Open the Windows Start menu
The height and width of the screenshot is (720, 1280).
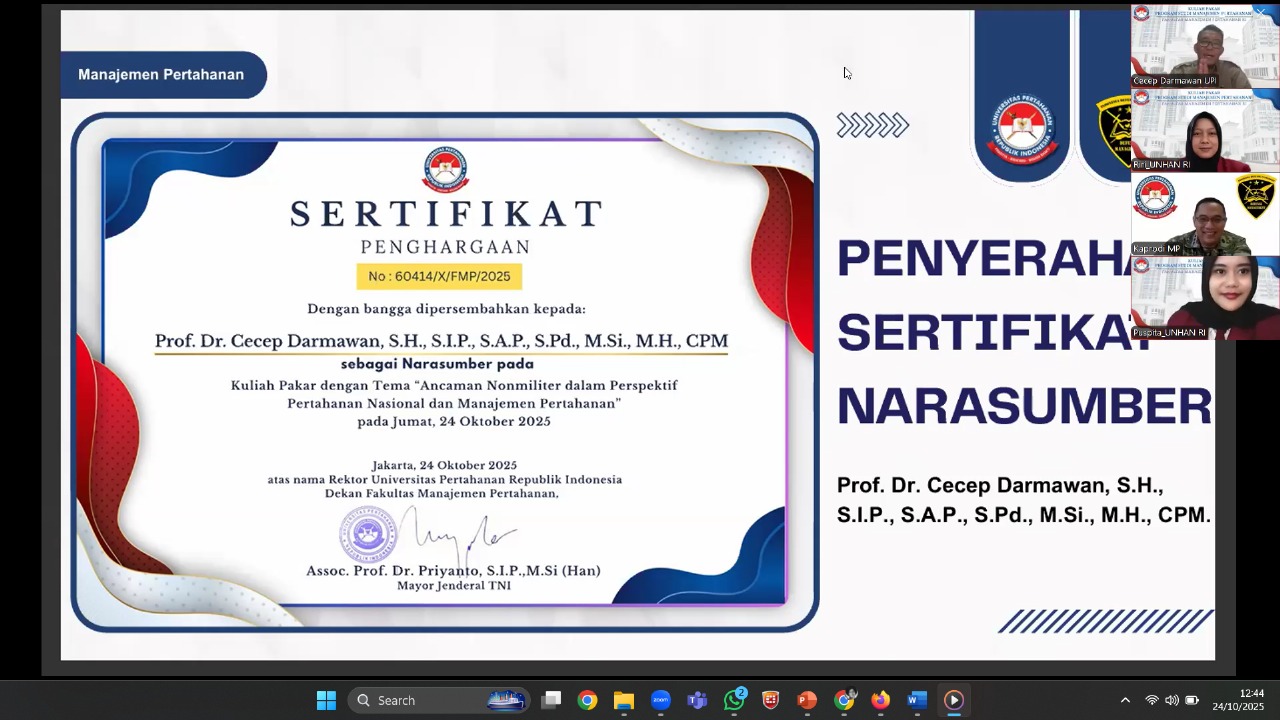pyautogui.click(x=326, y=700)
